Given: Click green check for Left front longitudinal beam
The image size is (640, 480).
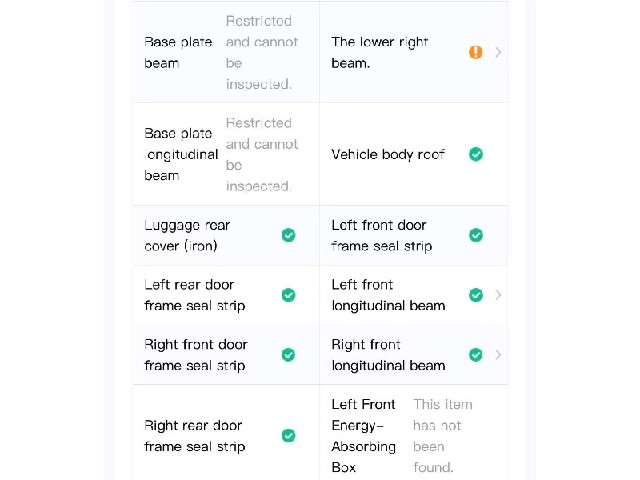Looking at the screenshot, I should pos(476,295).
